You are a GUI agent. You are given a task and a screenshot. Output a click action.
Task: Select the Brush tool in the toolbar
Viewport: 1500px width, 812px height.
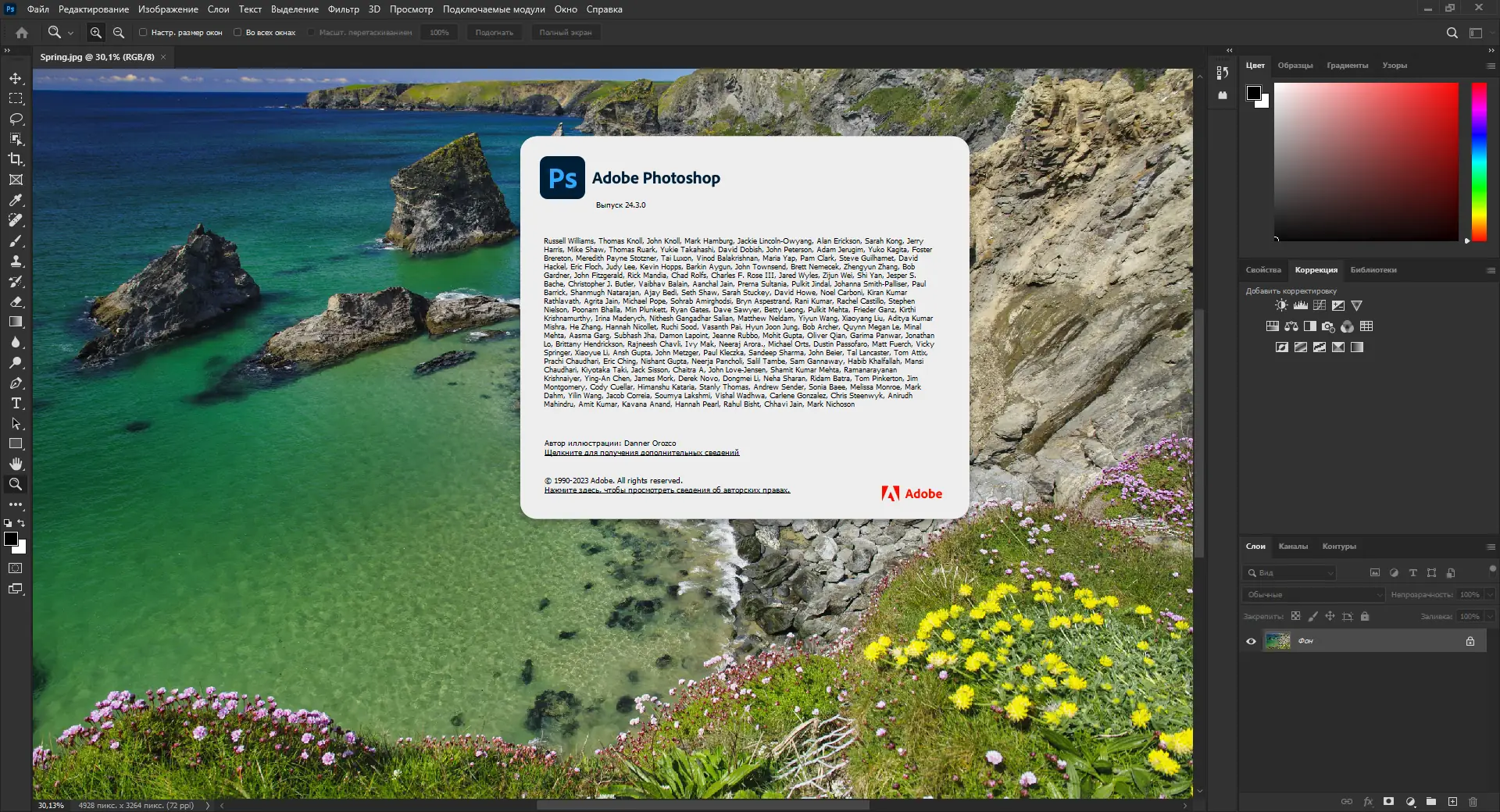pyautogui.click(x=16, y=241)
